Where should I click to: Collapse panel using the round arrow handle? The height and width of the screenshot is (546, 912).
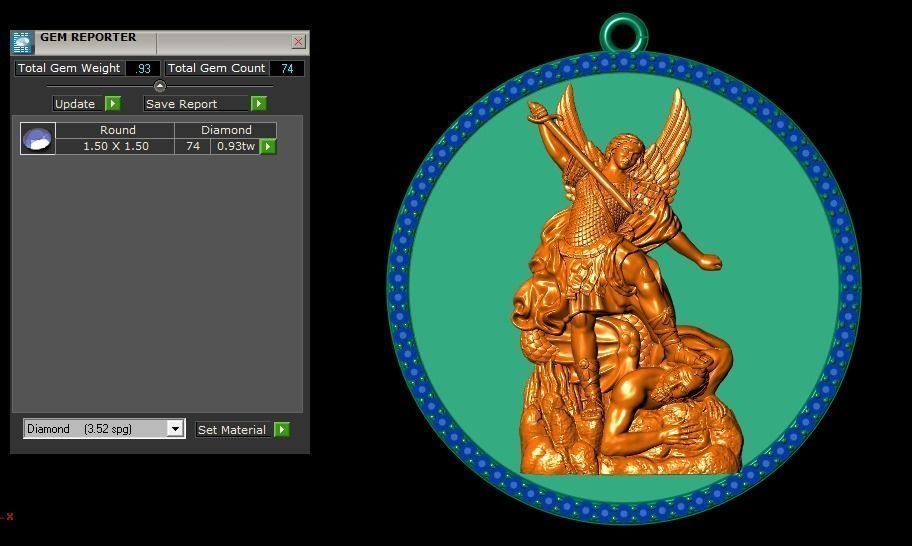pos(159,86)
